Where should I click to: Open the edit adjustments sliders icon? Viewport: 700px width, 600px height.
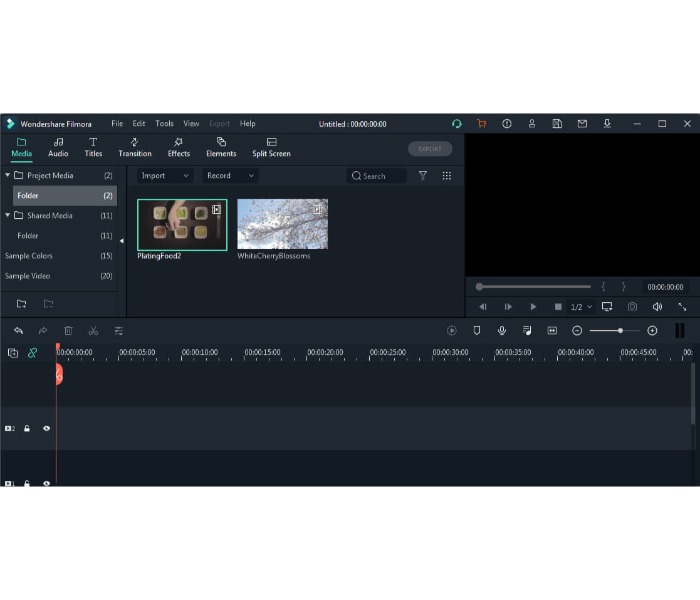click(119, 331)
